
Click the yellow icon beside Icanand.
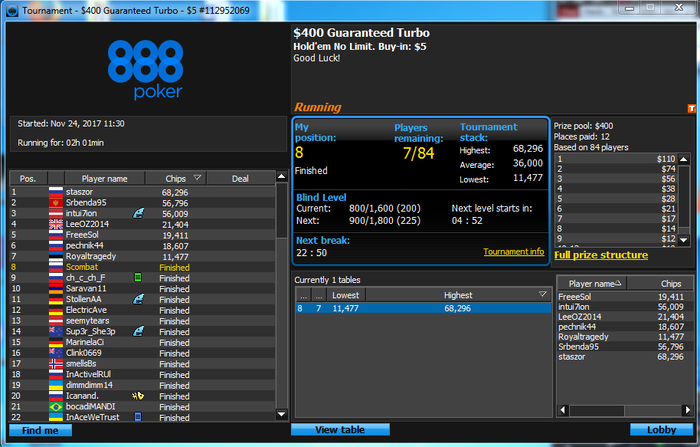[138, 396]
